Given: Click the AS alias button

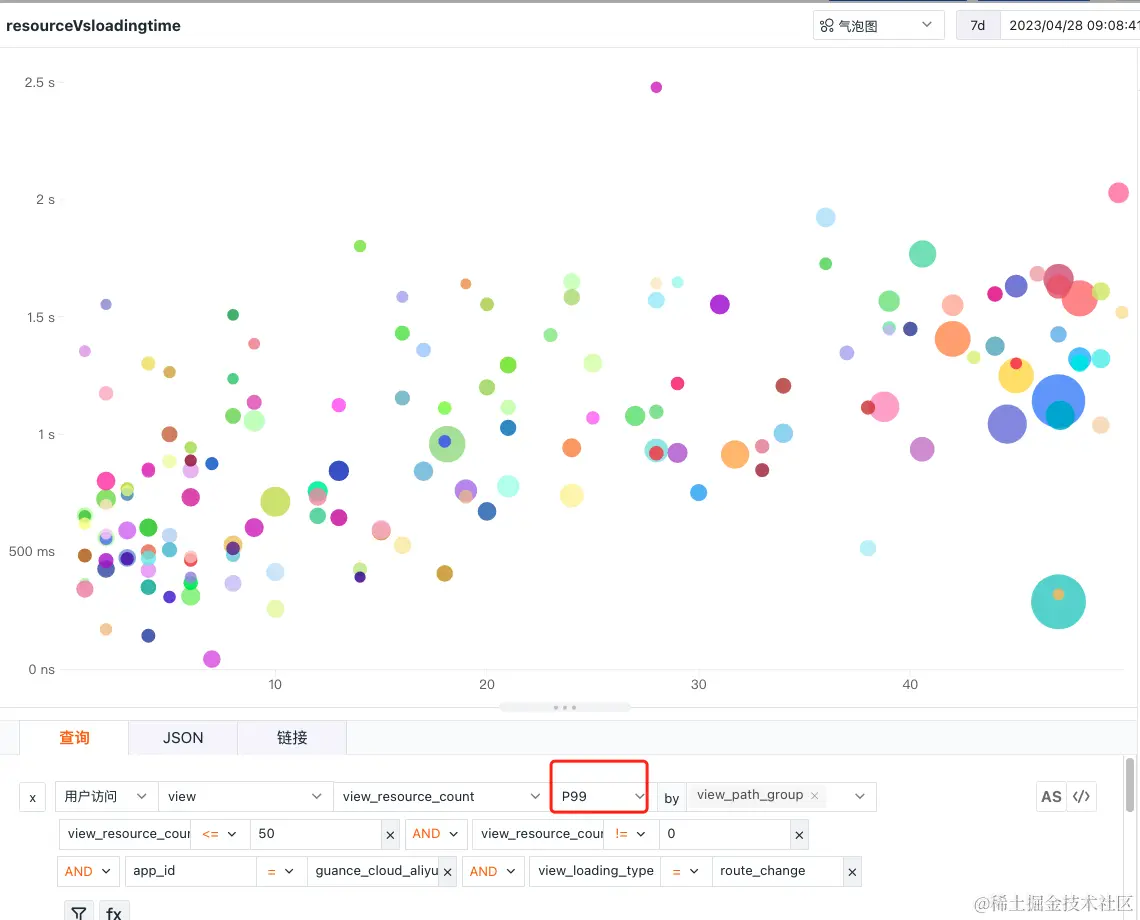Looking at the screenshot, I should click(x=1051, y=796).
